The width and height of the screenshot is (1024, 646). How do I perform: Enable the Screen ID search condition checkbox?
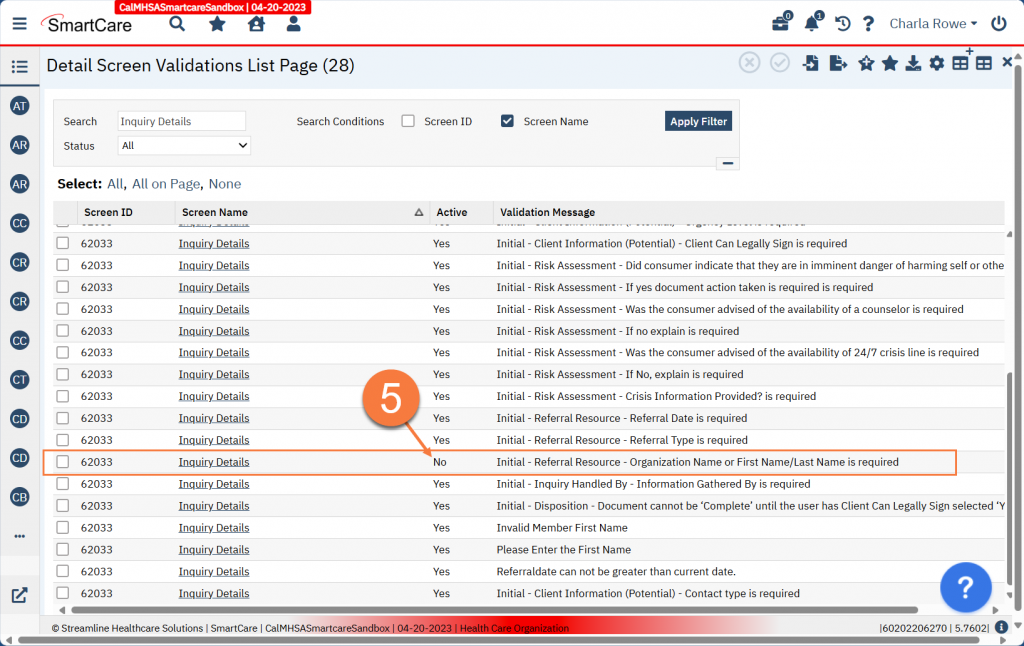pos(408,121)
